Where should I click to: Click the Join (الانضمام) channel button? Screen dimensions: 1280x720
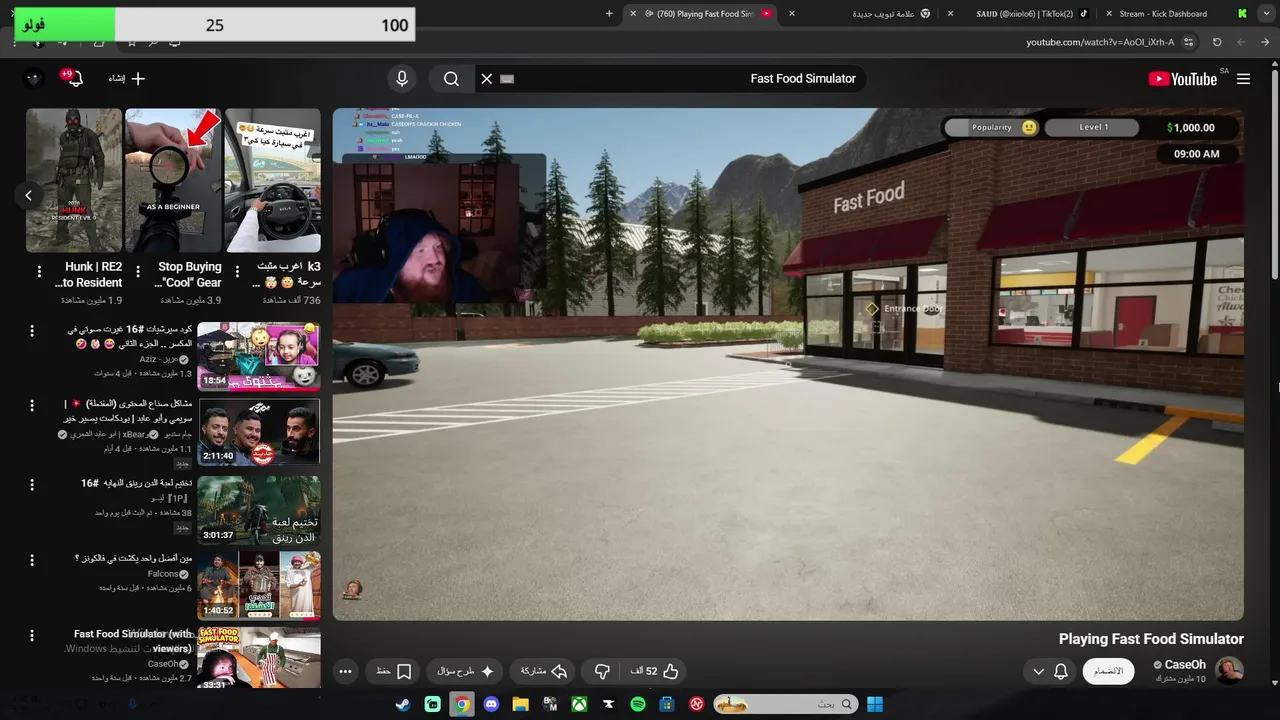(x=1108, y=671)
